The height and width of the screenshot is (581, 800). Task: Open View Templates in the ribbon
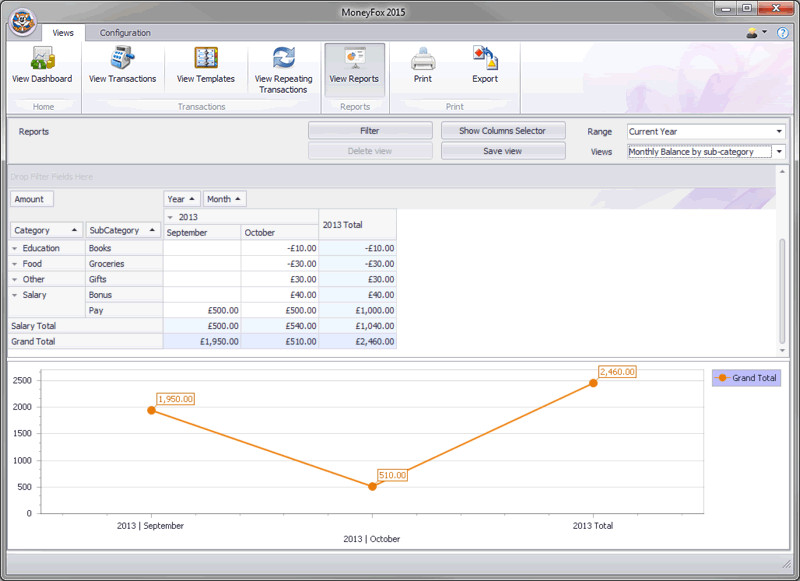(x=206, y=58)
